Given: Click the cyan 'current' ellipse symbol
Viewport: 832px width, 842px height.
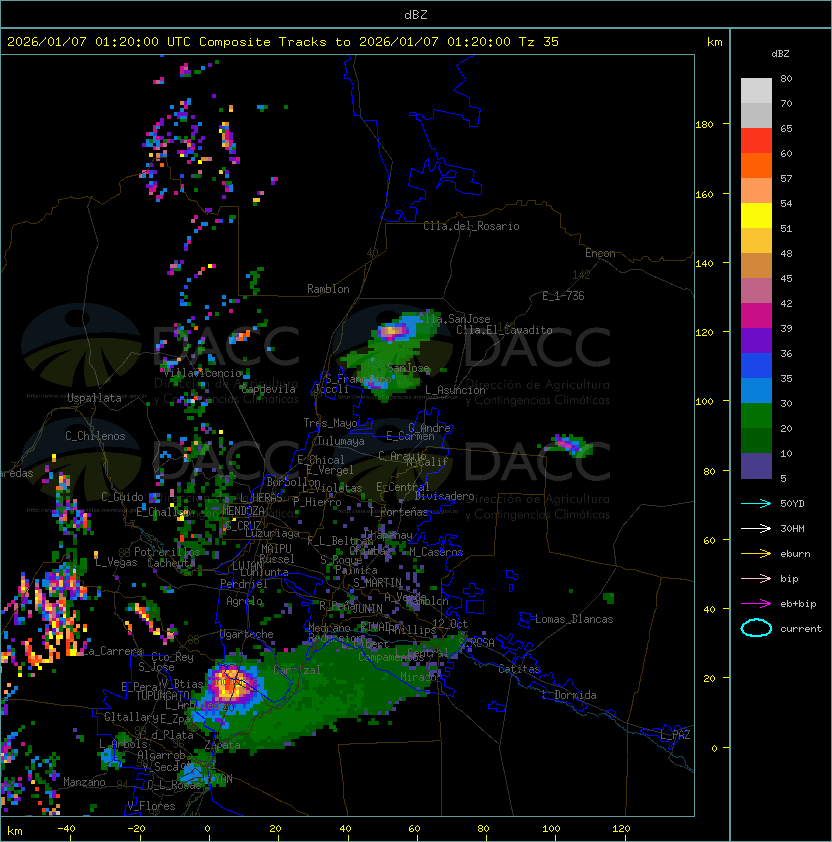Looking at the screenshot, I should 756,629.
